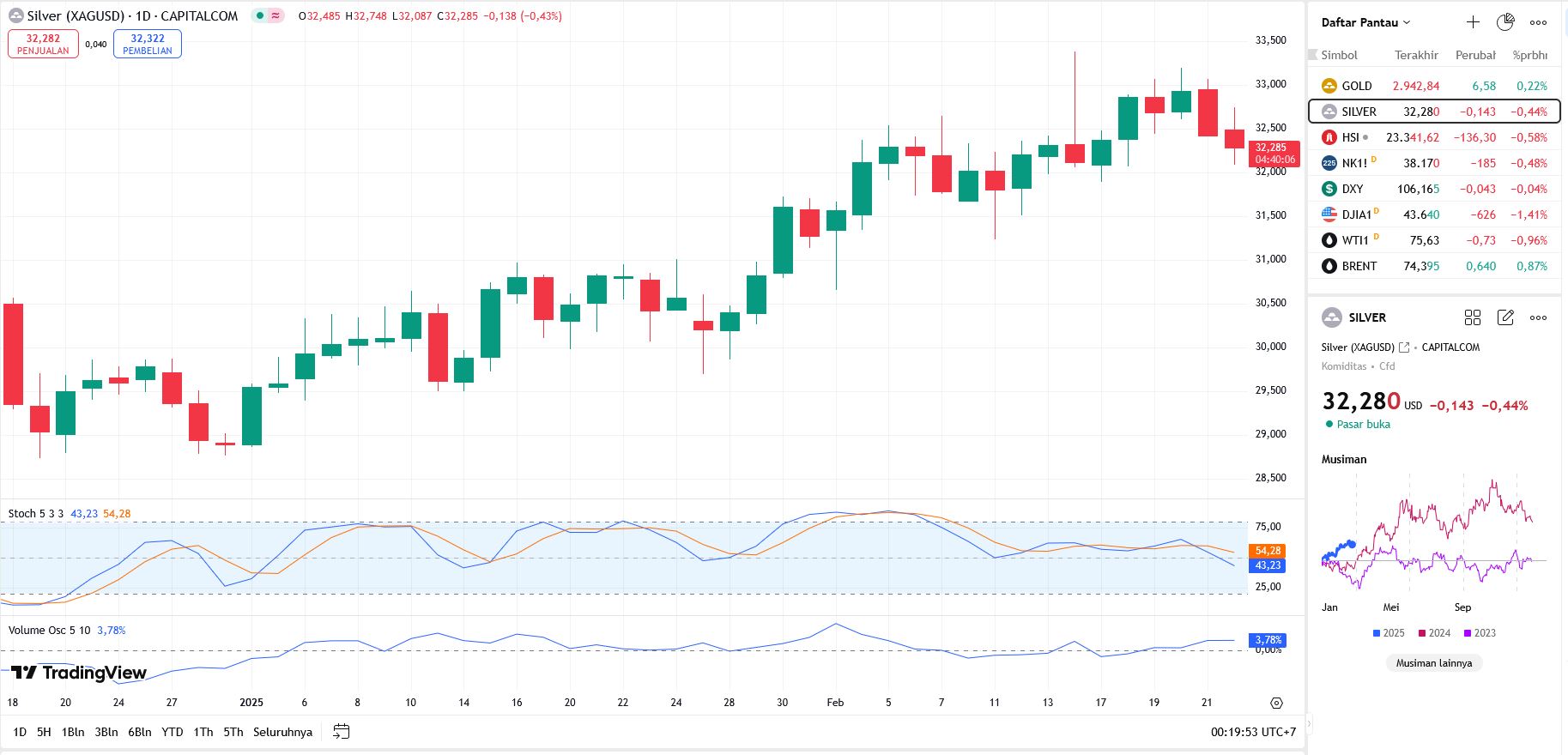The height and width of the screenshot is (755, 1568).
Task: Toggle the 2025 seasonal legend series
Action: coord(1389,633)
